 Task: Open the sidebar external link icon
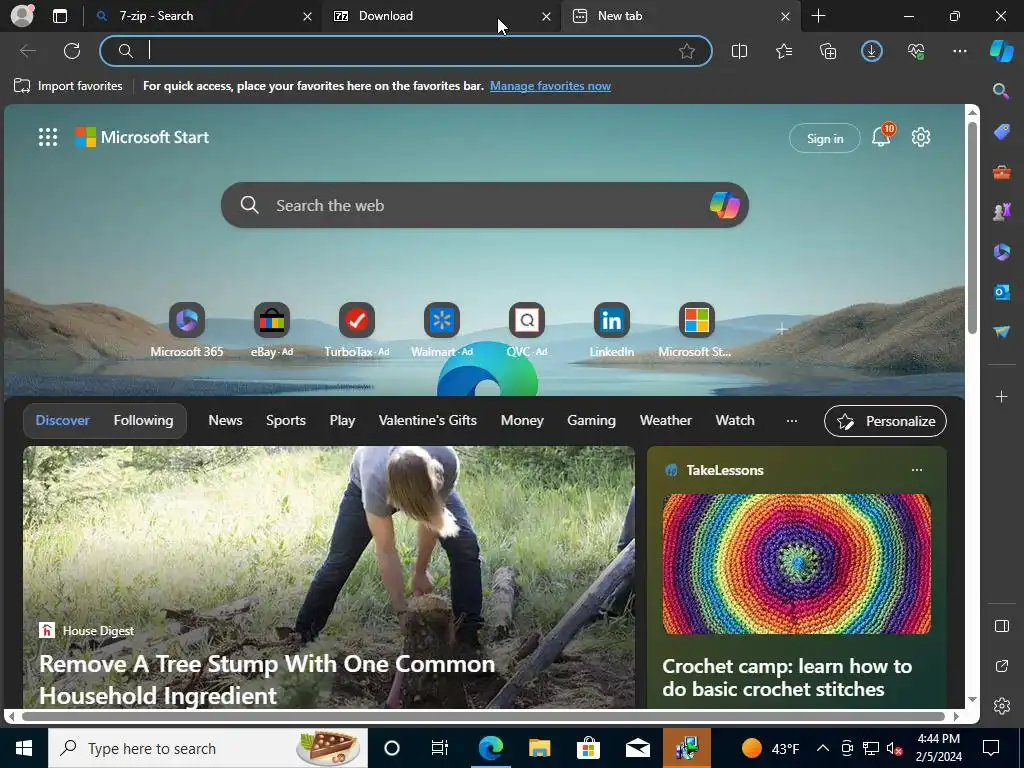pos(1001,666)
